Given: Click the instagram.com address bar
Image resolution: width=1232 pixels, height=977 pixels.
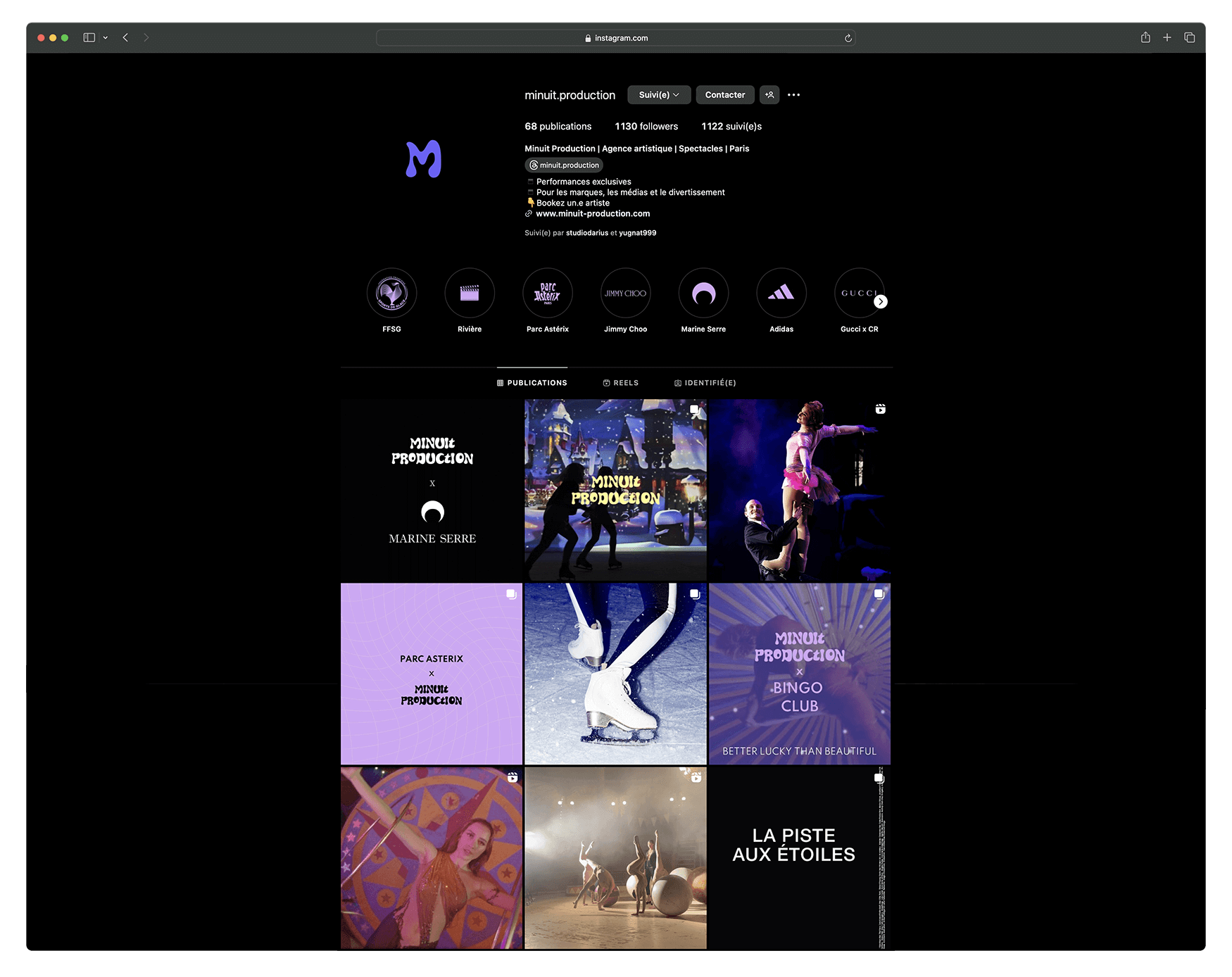Looking at the screenshot, I should tap(616, 38).
